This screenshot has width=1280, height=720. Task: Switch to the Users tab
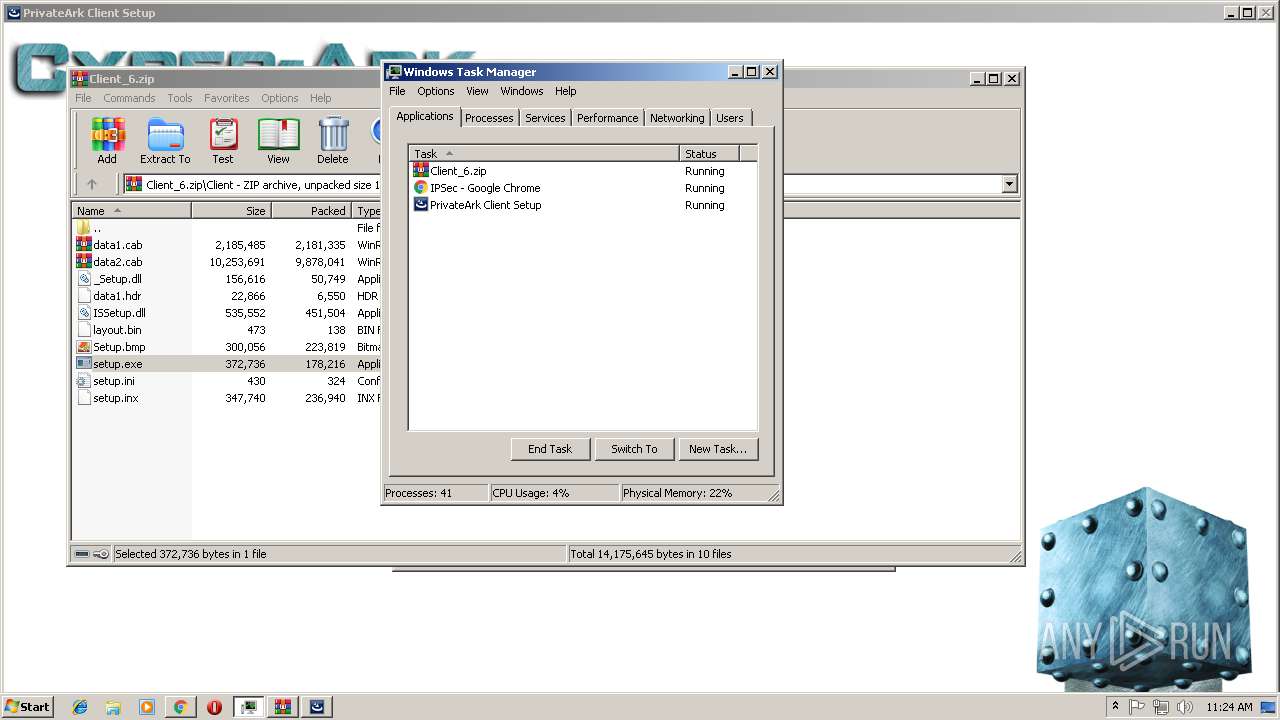730,118
